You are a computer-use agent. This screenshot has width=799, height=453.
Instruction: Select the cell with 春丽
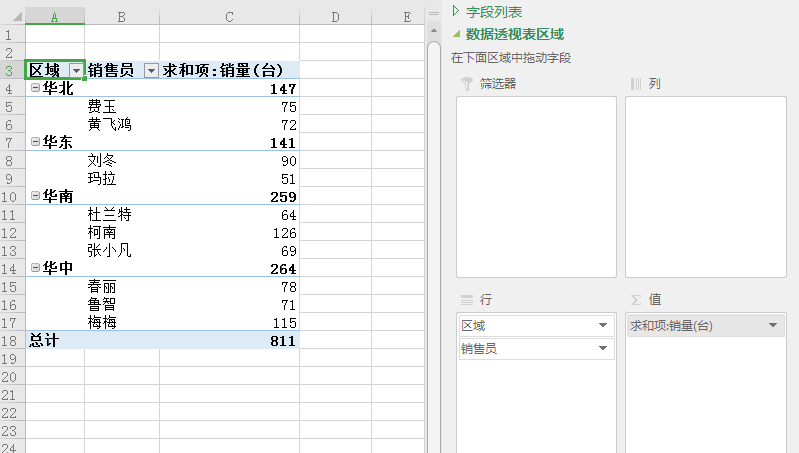click(122, 286)
